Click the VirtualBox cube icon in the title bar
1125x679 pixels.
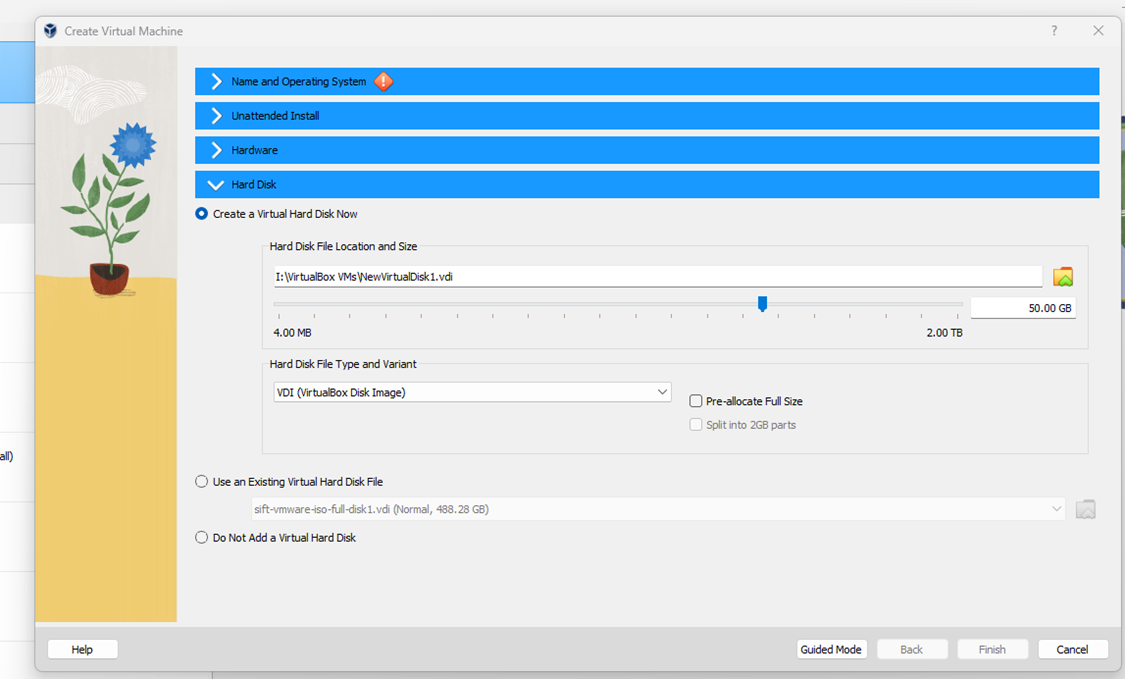49,31
